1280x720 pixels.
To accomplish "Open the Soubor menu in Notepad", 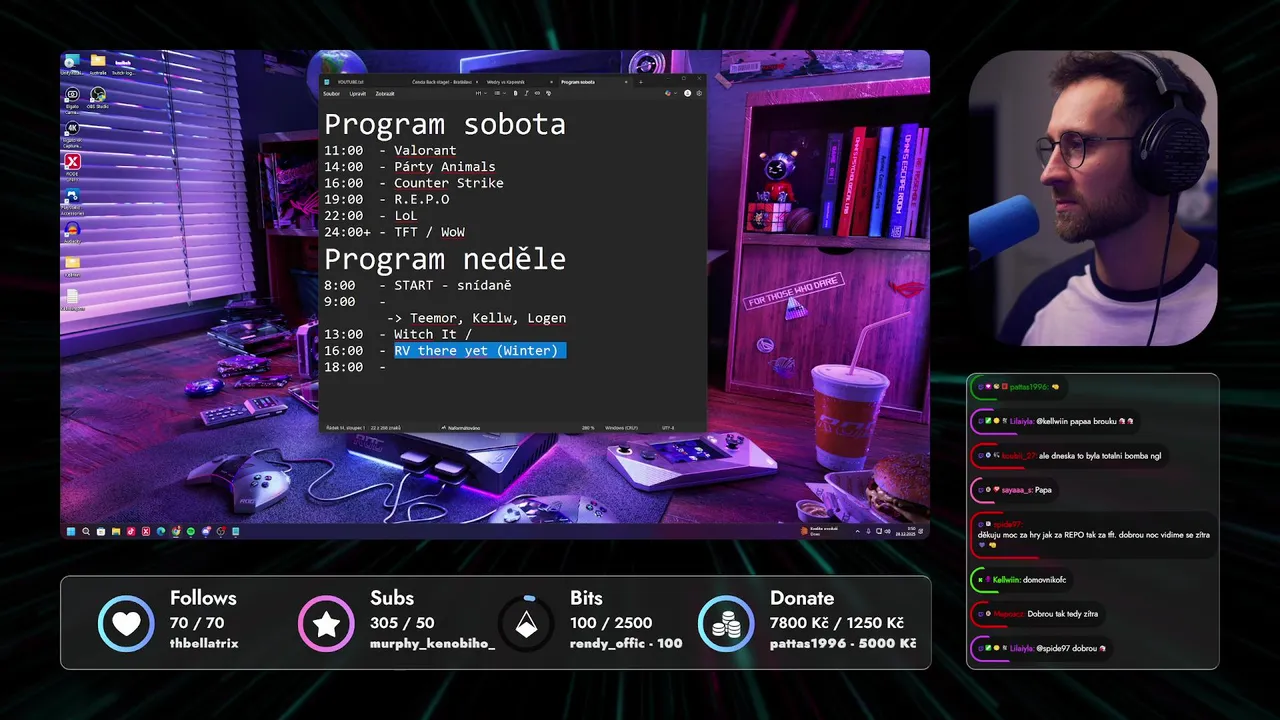I will [332, 93].
